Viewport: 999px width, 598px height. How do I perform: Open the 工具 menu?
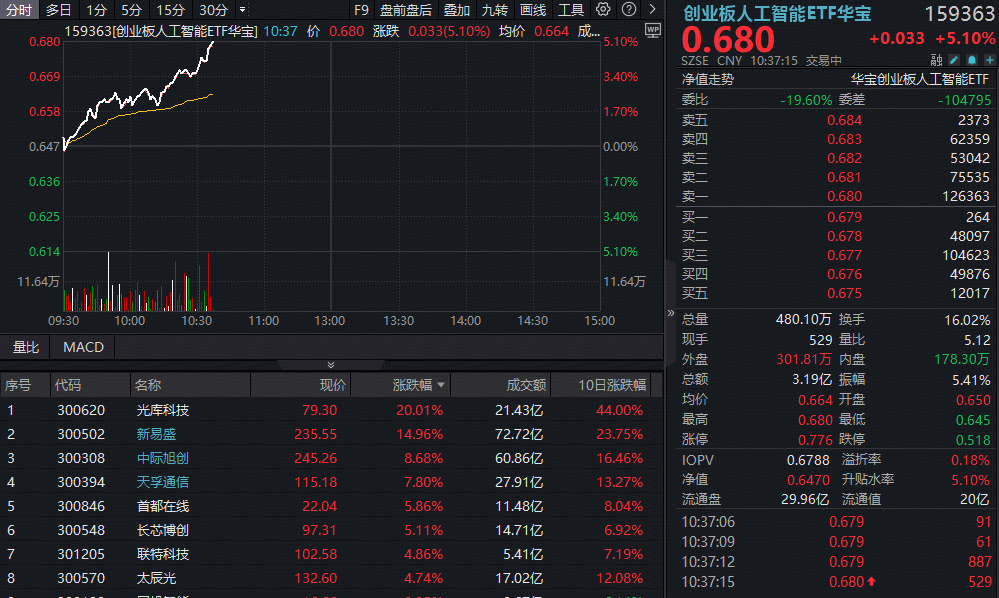570,10
